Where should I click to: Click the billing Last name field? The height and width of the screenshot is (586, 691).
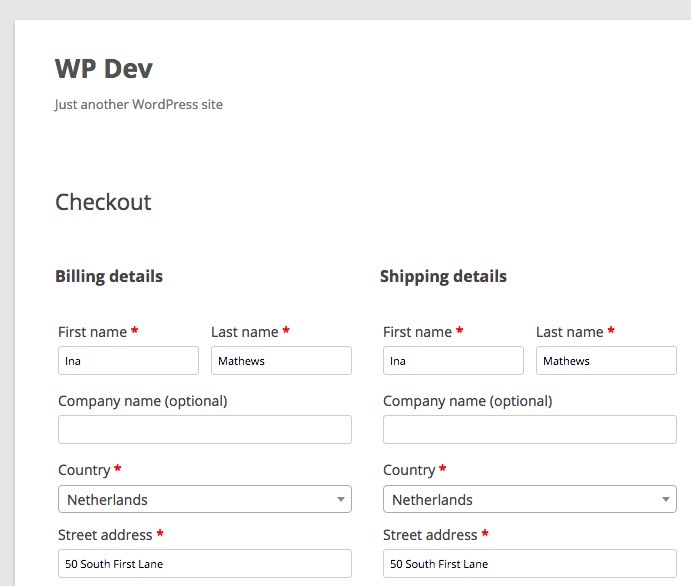point(281,360)
